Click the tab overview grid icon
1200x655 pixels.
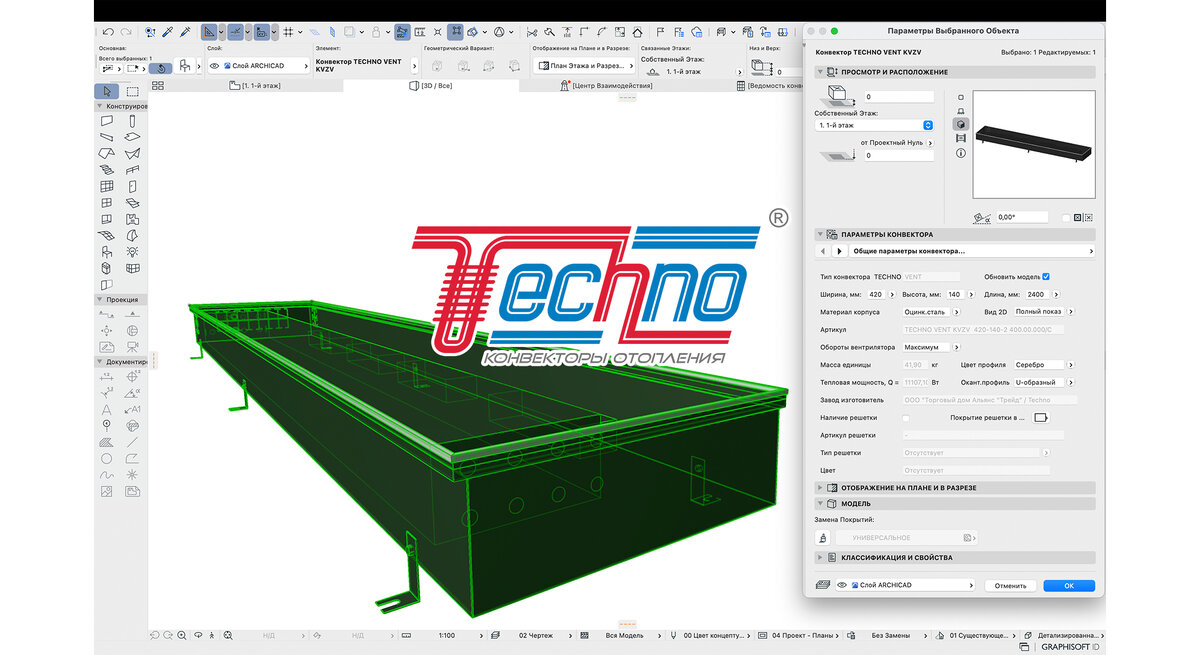click(158, 86)
